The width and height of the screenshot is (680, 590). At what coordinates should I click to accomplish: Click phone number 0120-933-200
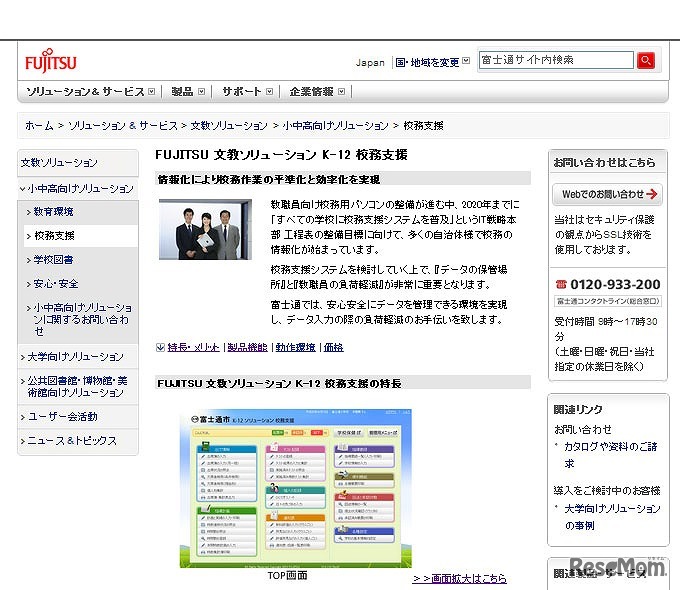tap(615, 285)
